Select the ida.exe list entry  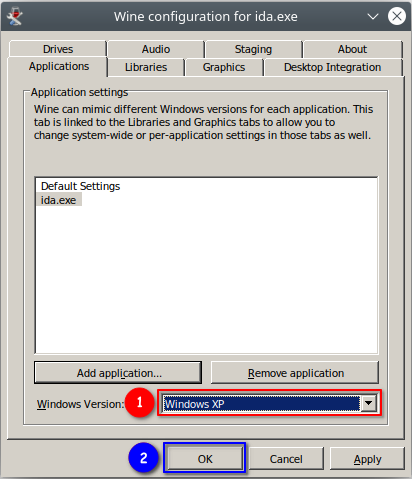coord(58,200)
